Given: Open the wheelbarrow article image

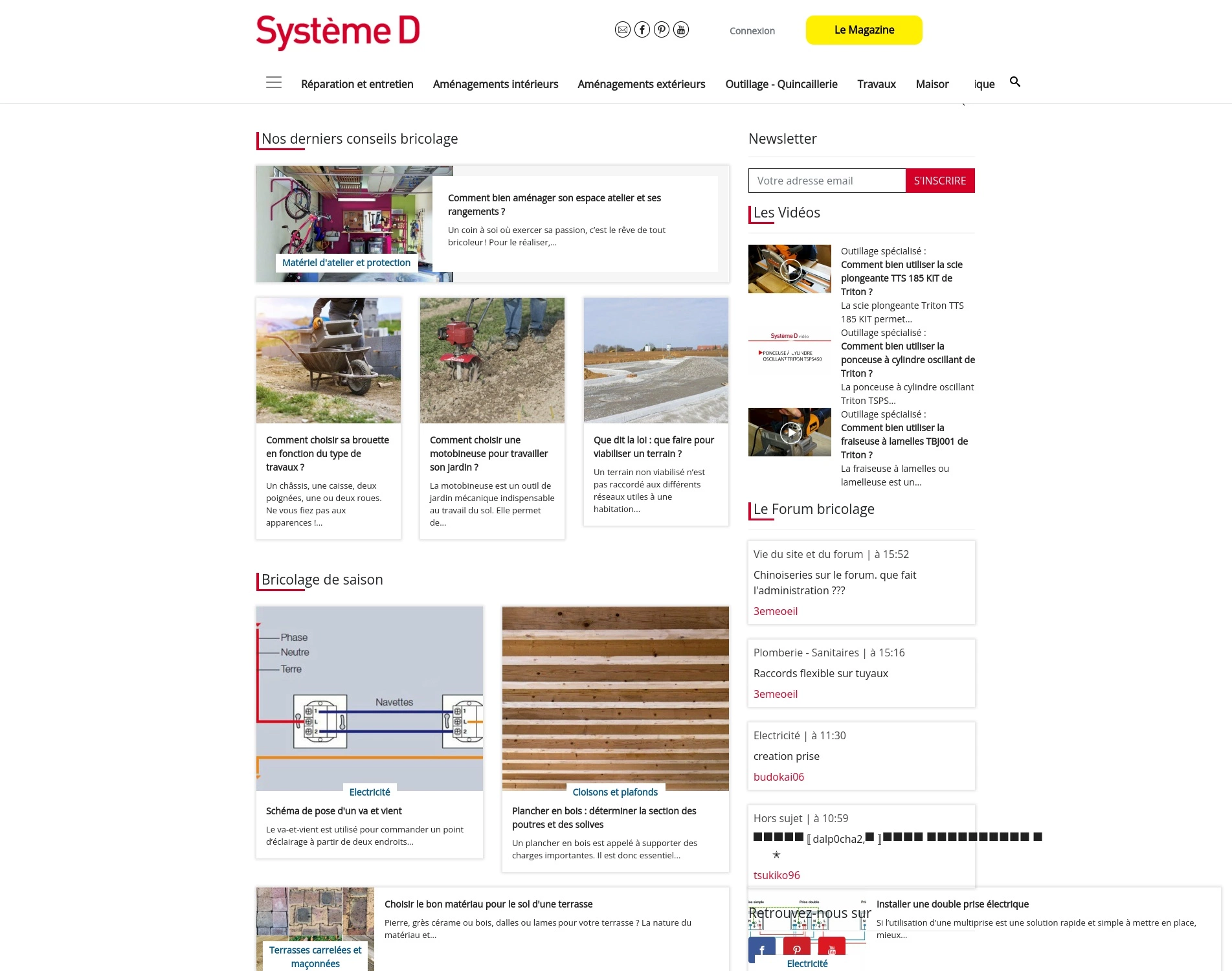Looking at the screenshot, I should pos(329,361).
